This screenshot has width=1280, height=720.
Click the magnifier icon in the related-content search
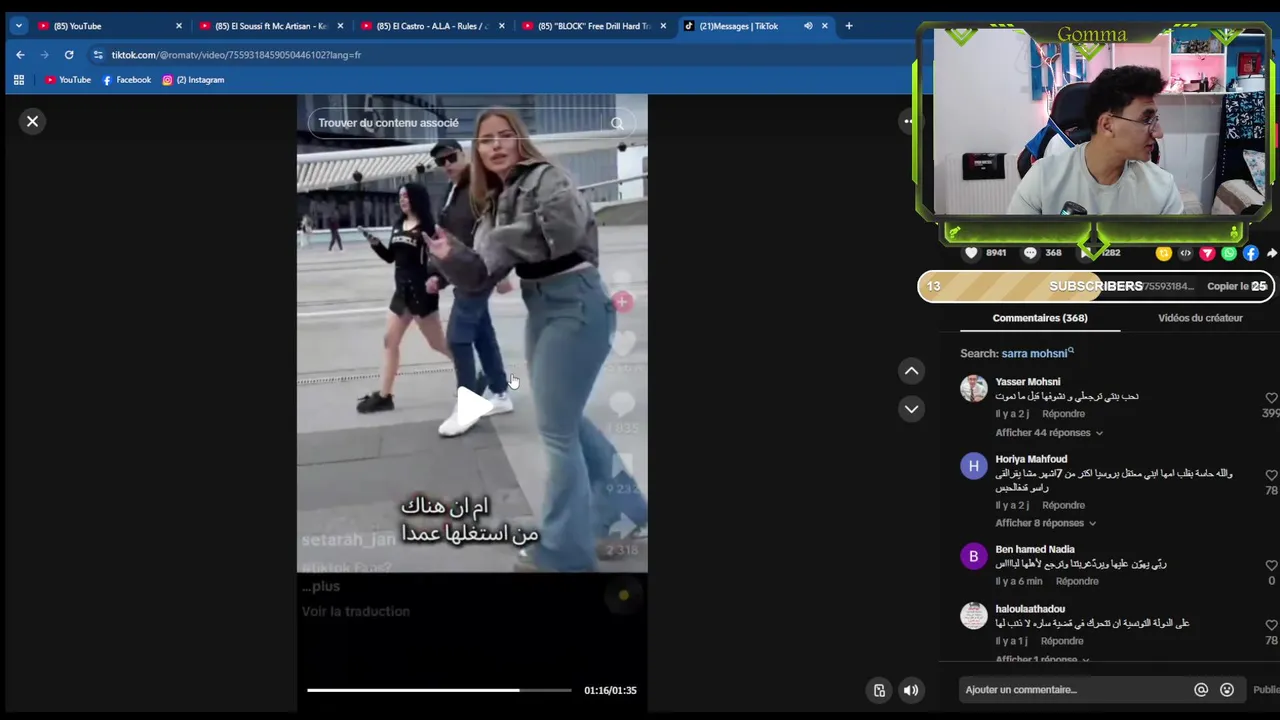[x=617, y=123]
